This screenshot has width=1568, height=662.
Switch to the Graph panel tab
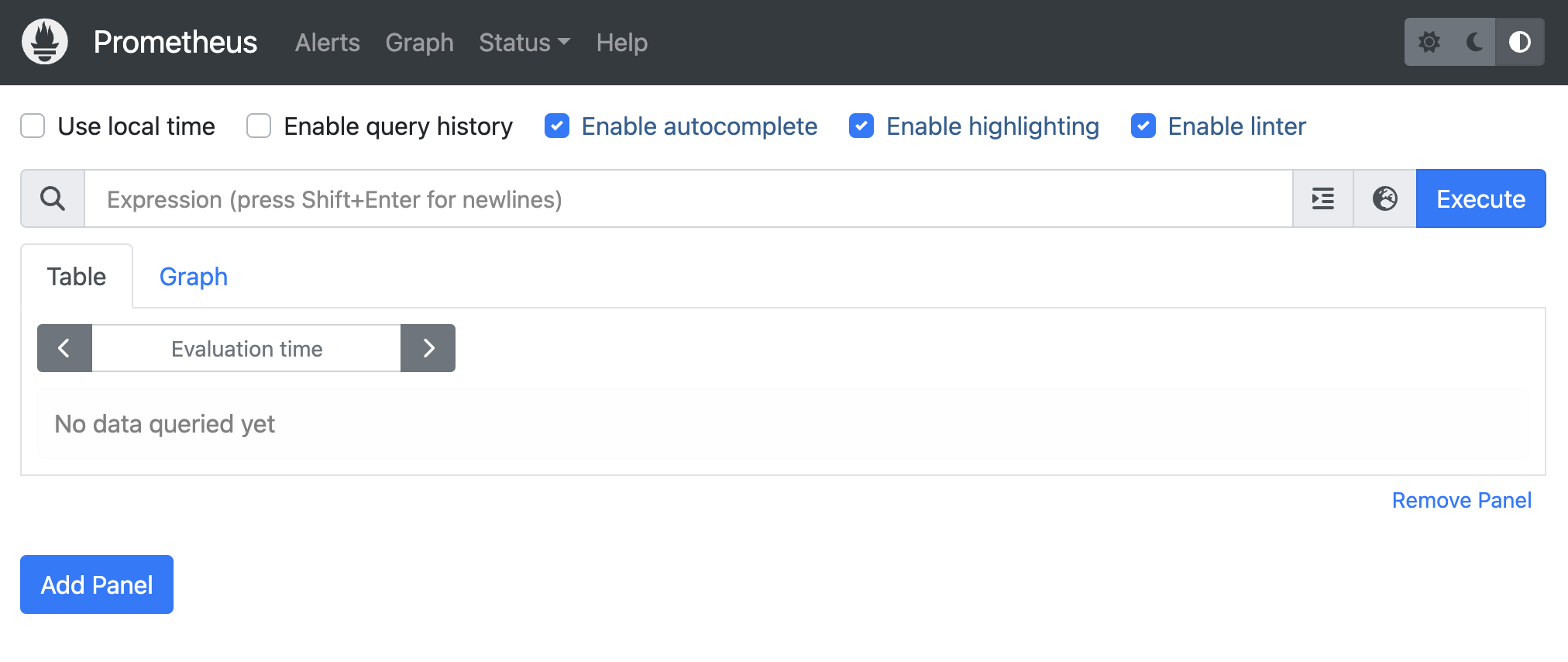pyautogui.click(x=194, y=277)
